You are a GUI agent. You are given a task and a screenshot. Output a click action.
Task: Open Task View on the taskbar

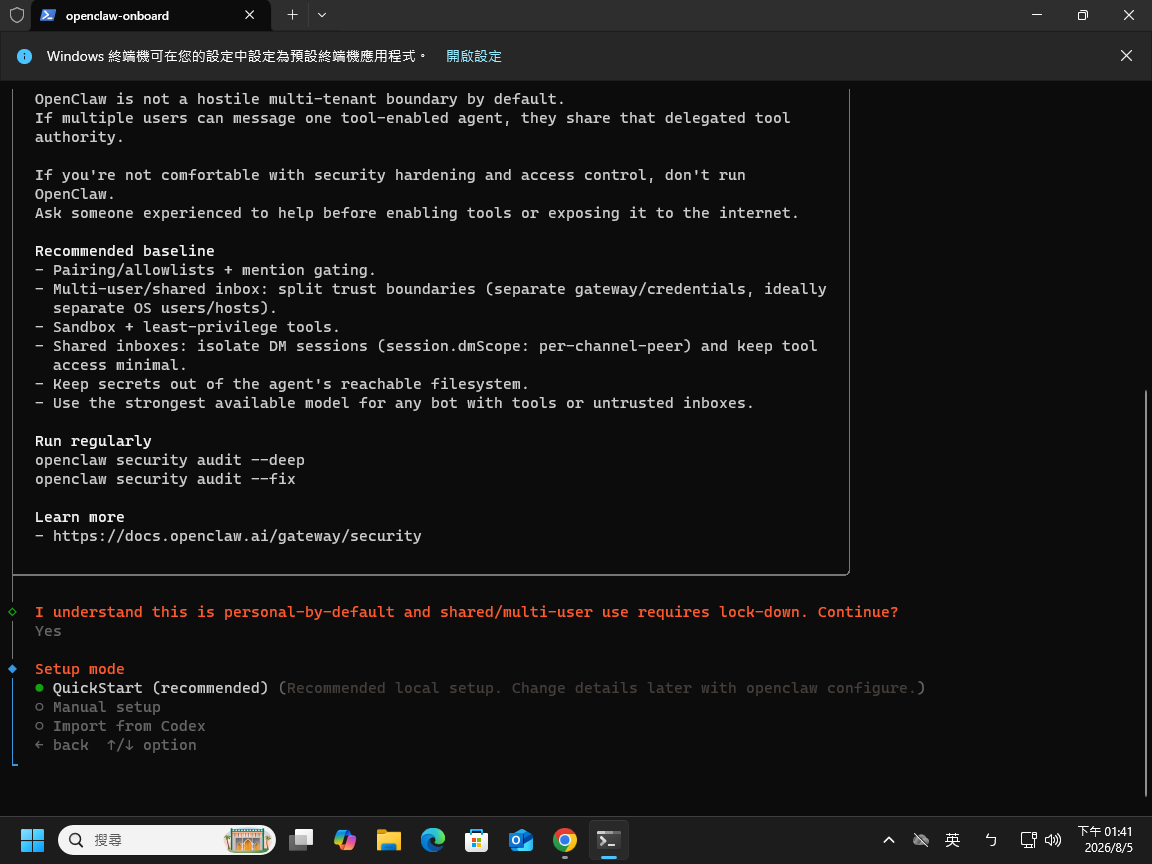point(300,840)
